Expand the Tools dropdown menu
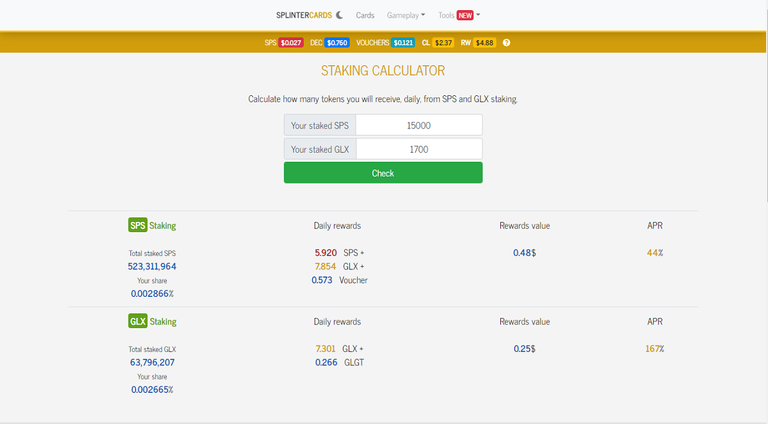 [446, 15]
